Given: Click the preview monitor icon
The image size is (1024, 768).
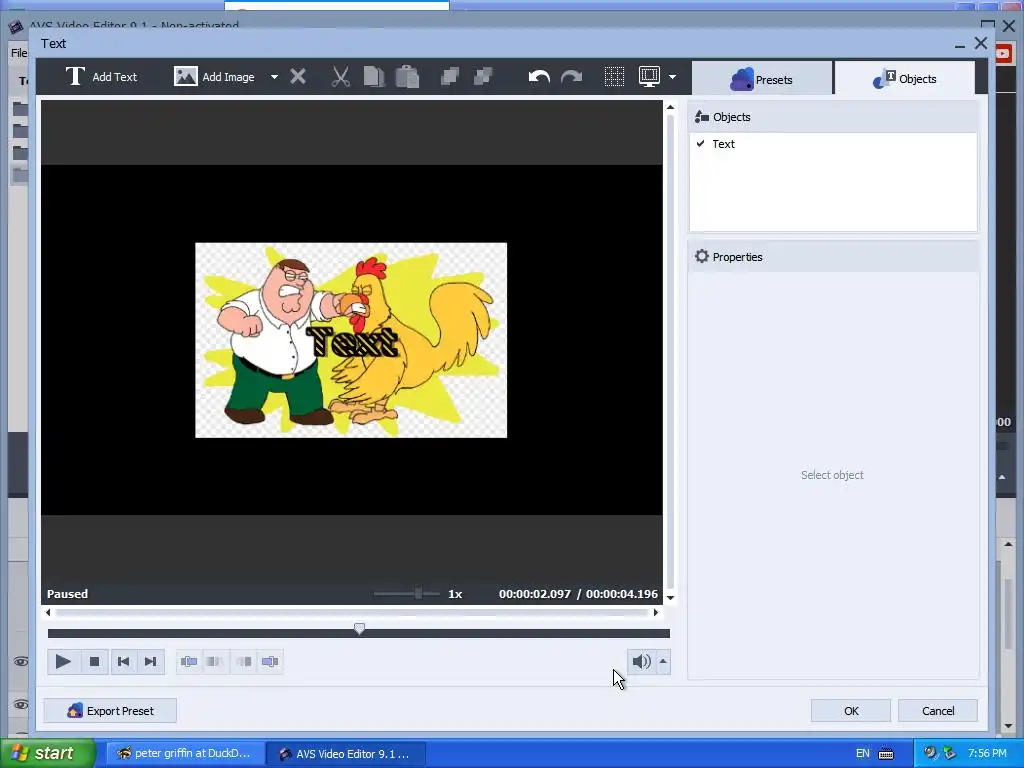Looking at the screenshot, I should tap(649, 77).
